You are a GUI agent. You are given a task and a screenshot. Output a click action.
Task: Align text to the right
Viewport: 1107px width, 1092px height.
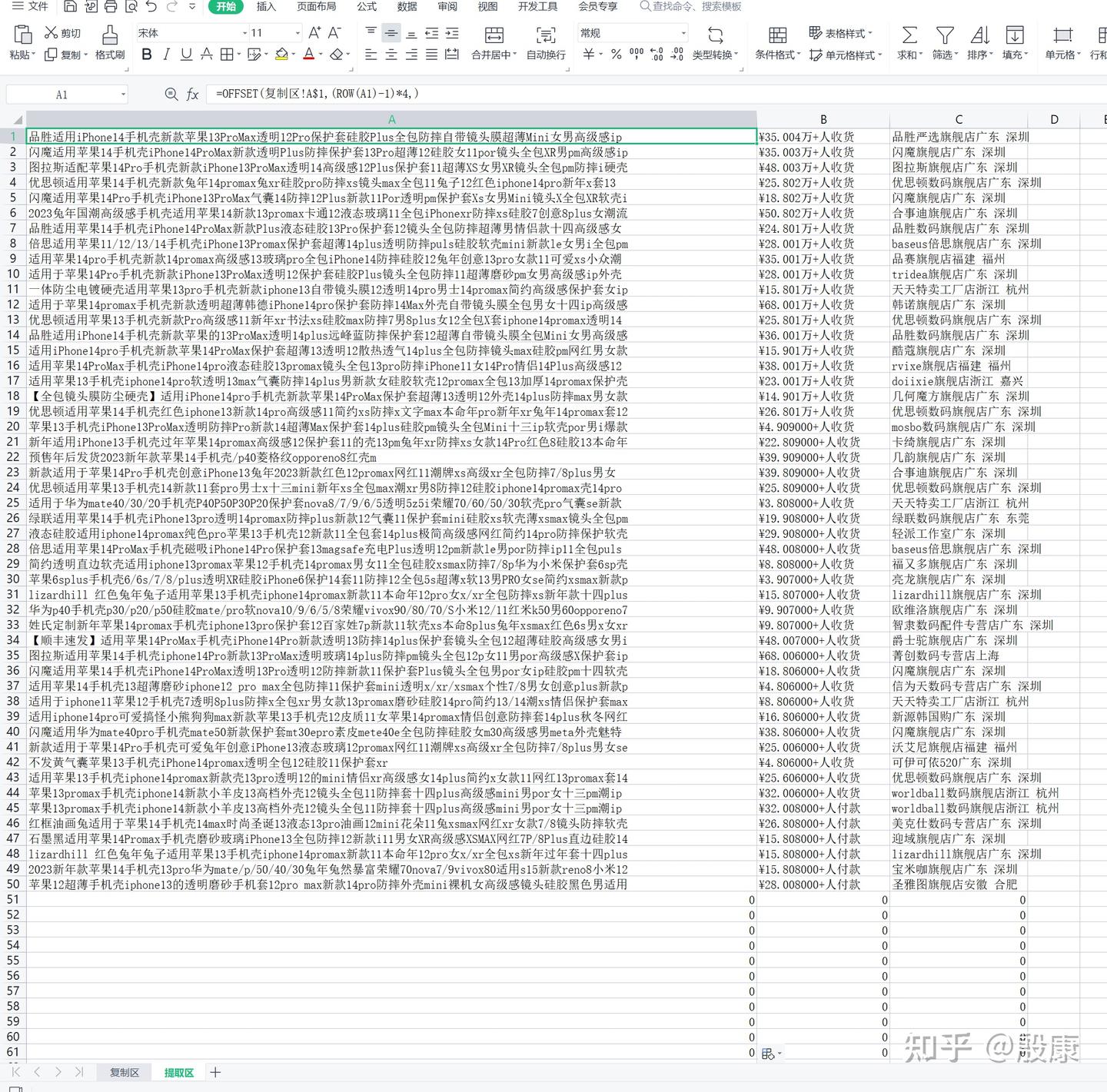[411, 55]
